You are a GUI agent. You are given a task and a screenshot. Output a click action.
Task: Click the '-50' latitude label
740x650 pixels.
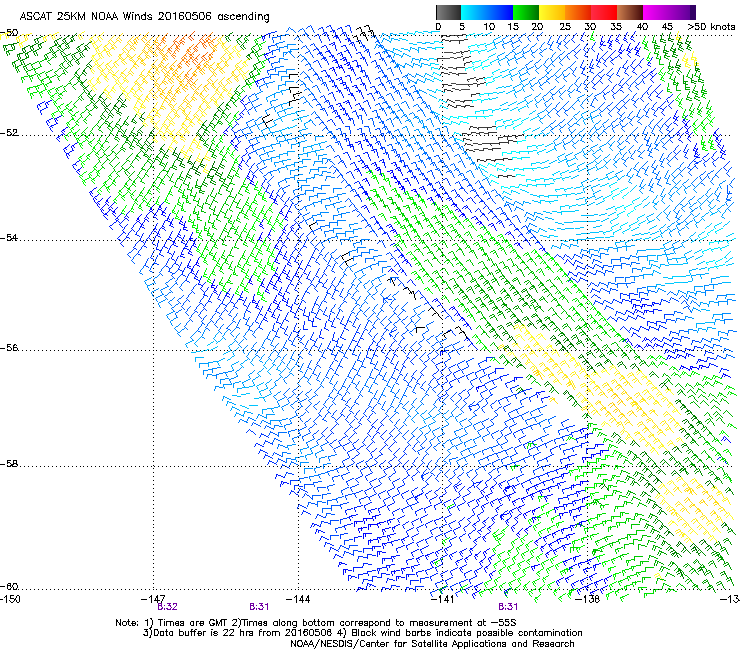coord(9,33)
